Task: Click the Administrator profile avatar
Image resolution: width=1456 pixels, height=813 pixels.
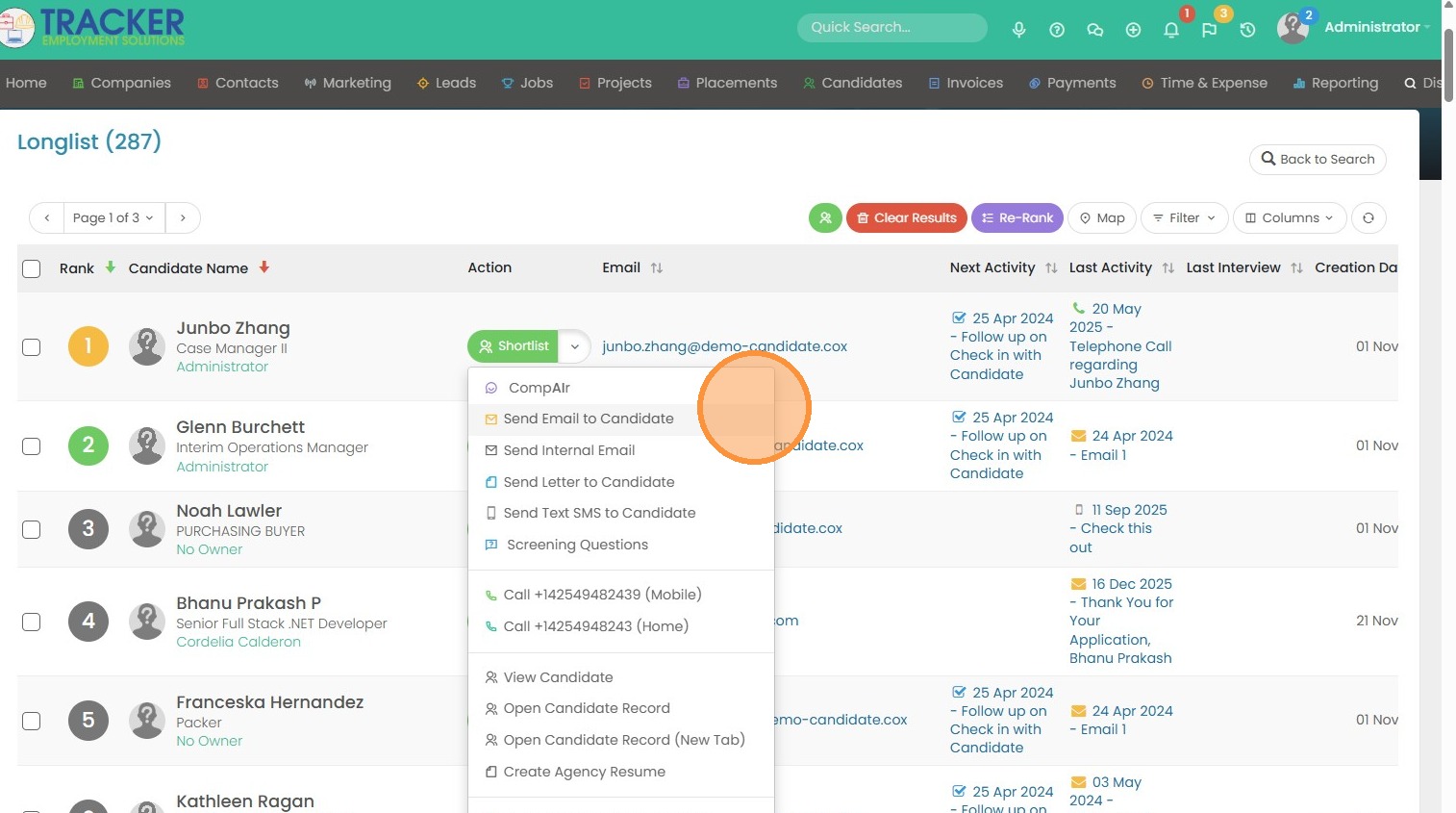Action: pos(1293,28)
